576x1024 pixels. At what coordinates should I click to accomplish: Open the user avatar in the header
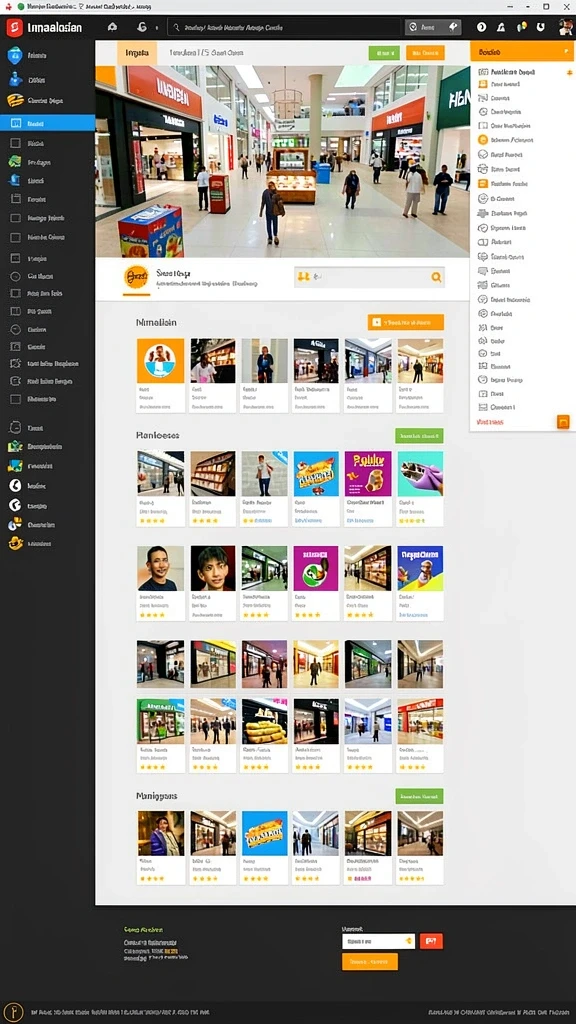click(566, 27)
